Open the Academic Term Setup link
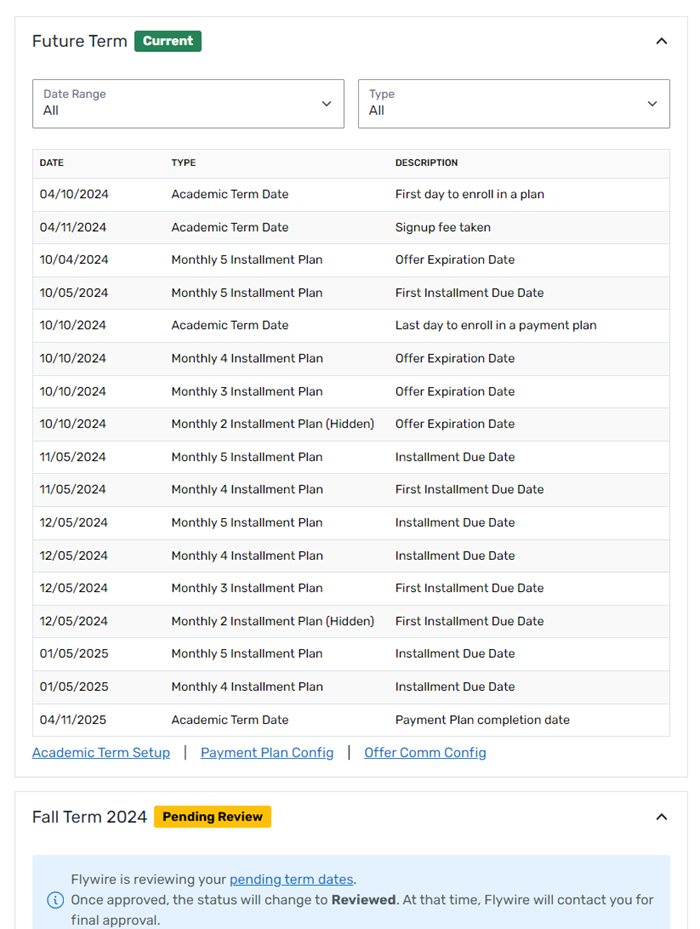The image size is (700, 929). click(101, 752)
